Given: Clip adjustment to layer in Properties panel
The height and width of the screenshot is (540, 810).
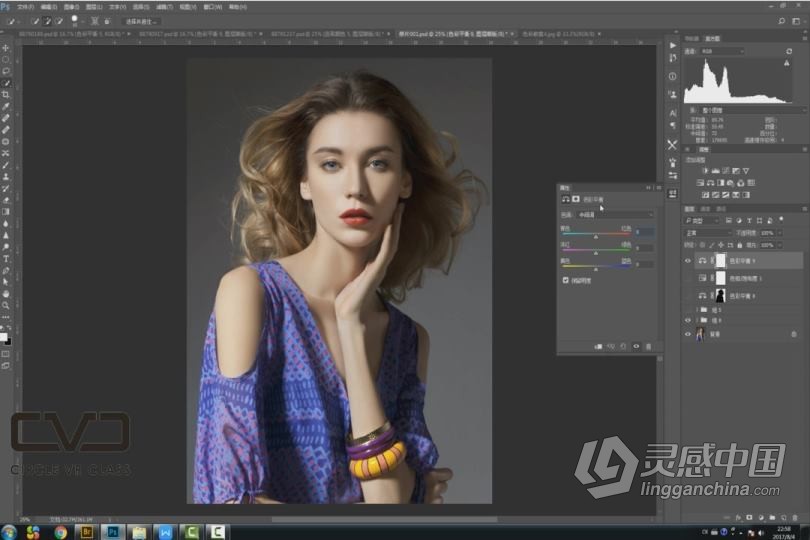Looking at the screenshot, I should pos(598,346).
